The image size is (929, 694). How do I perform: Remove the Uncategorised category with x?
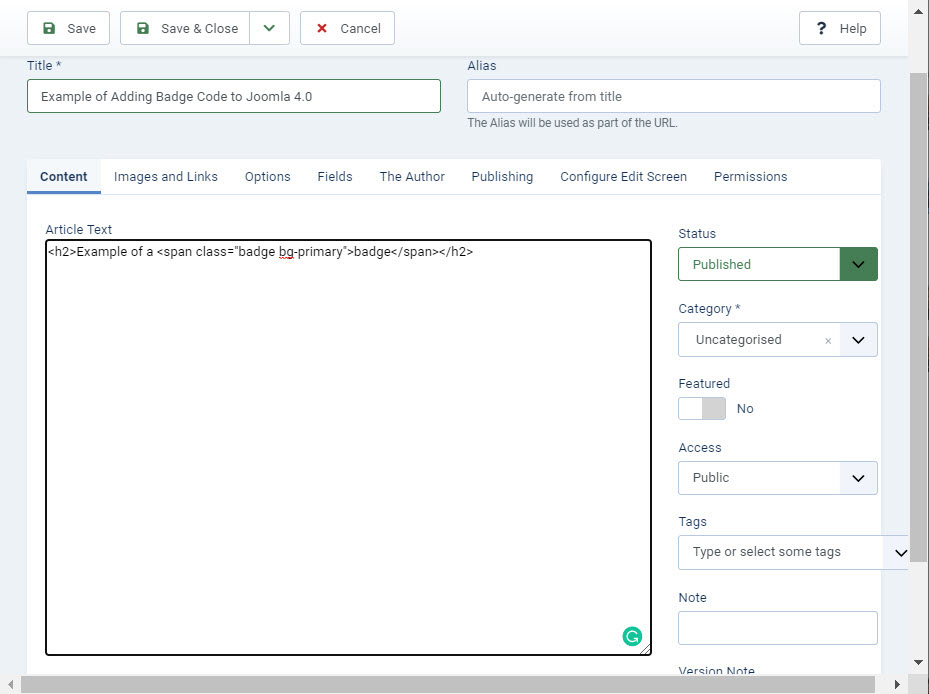click(828, 340)
